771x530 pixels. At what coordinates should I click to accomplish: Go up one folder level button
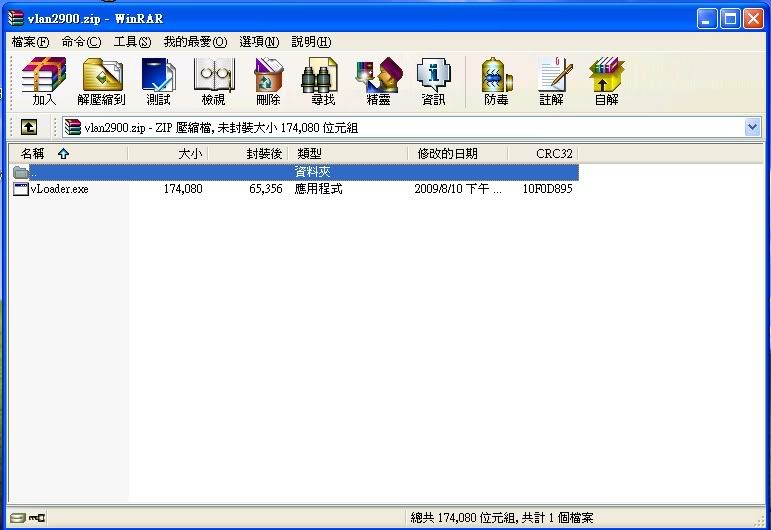pos(29,127)
